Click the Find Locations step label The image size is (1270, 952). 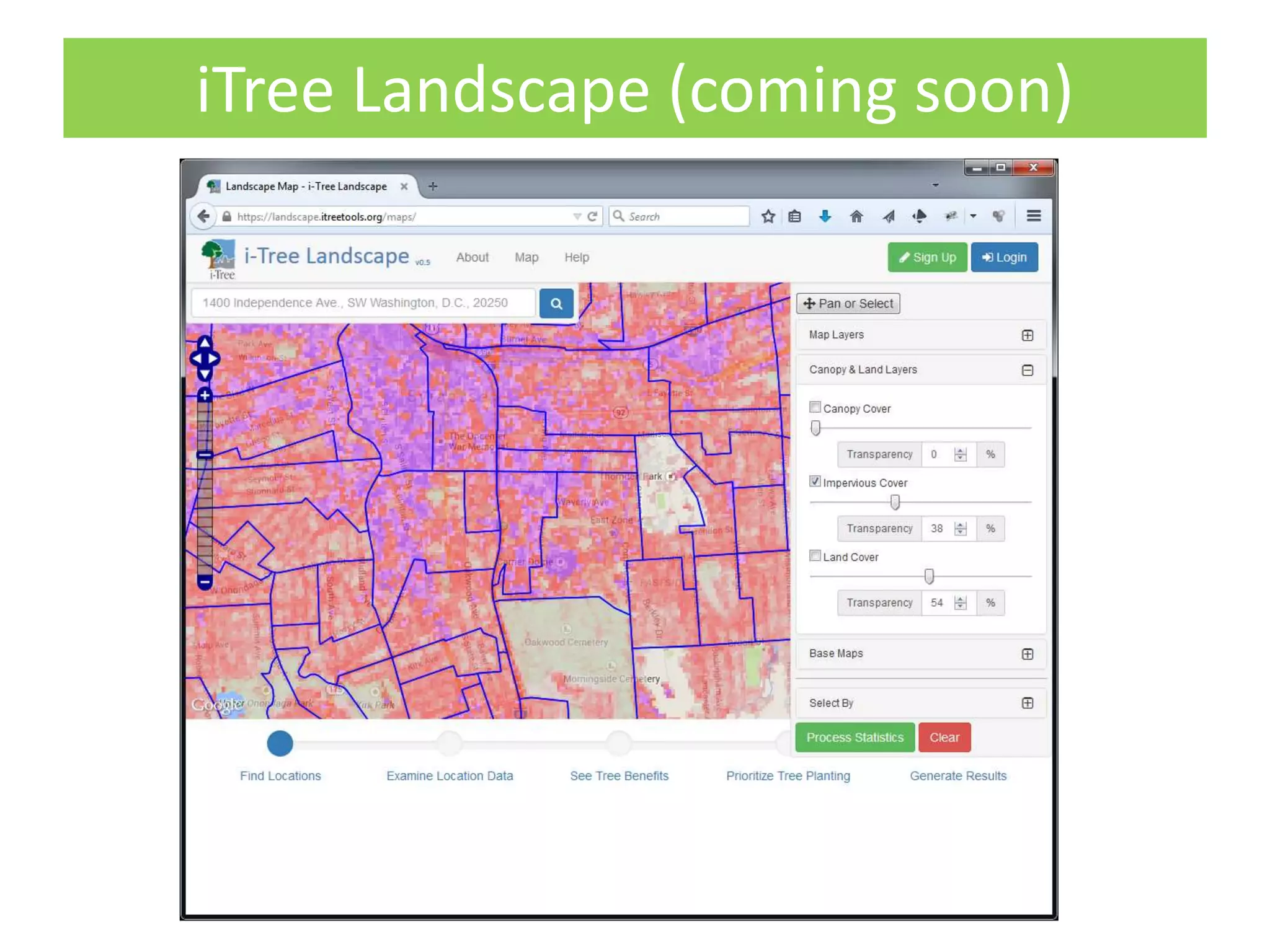pos(280,776)
